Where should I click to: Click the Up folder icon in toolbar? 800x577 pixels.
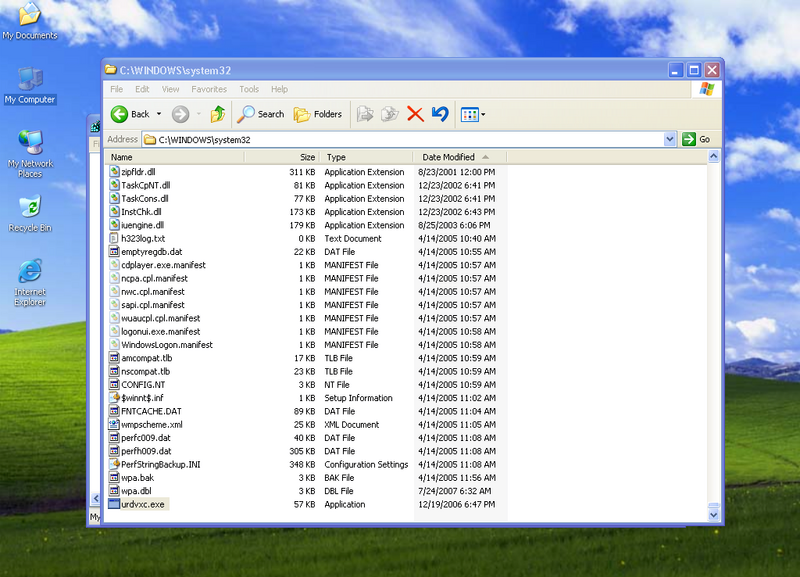click(218, 114)
